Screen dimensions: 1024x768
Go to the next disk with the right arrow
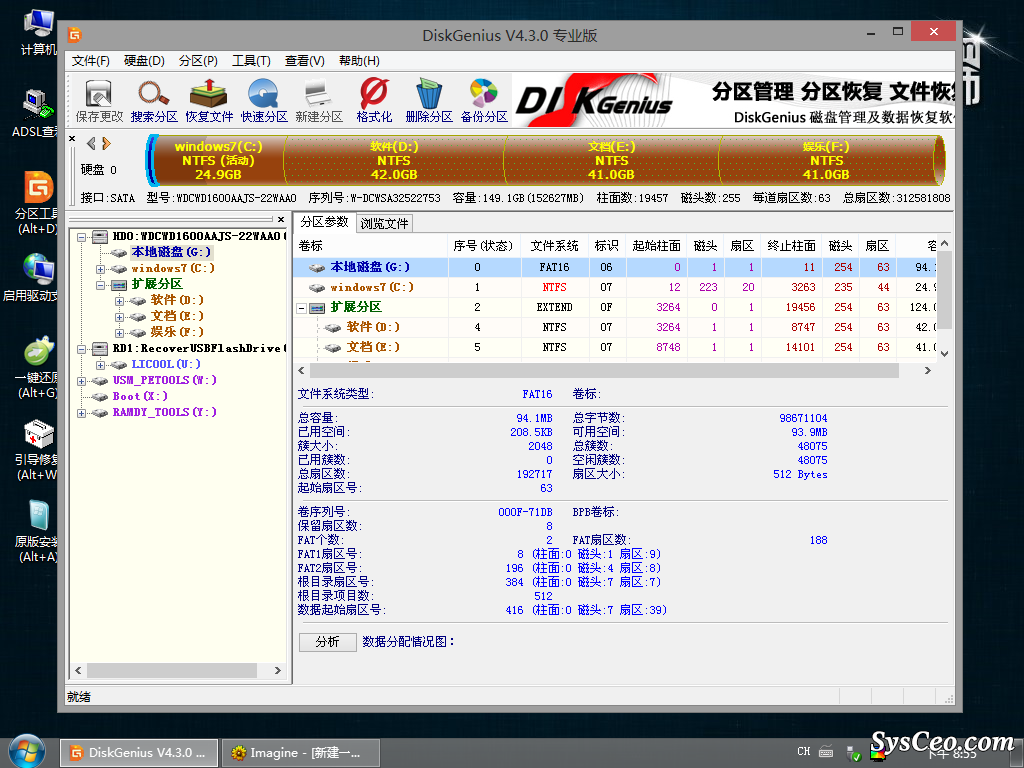(106, 144)
